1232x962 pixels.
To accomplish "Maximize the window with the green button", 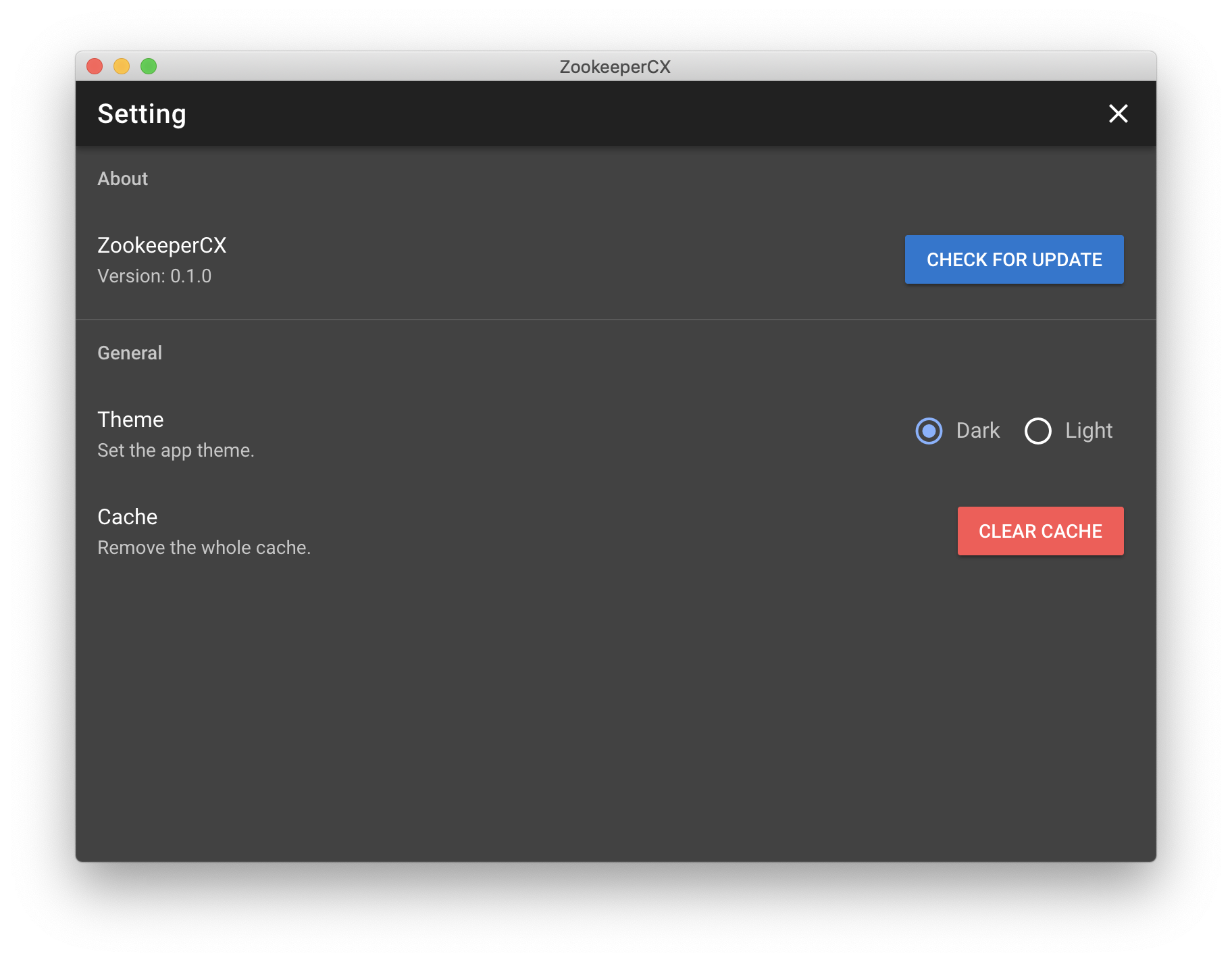I will click(149, 66).
